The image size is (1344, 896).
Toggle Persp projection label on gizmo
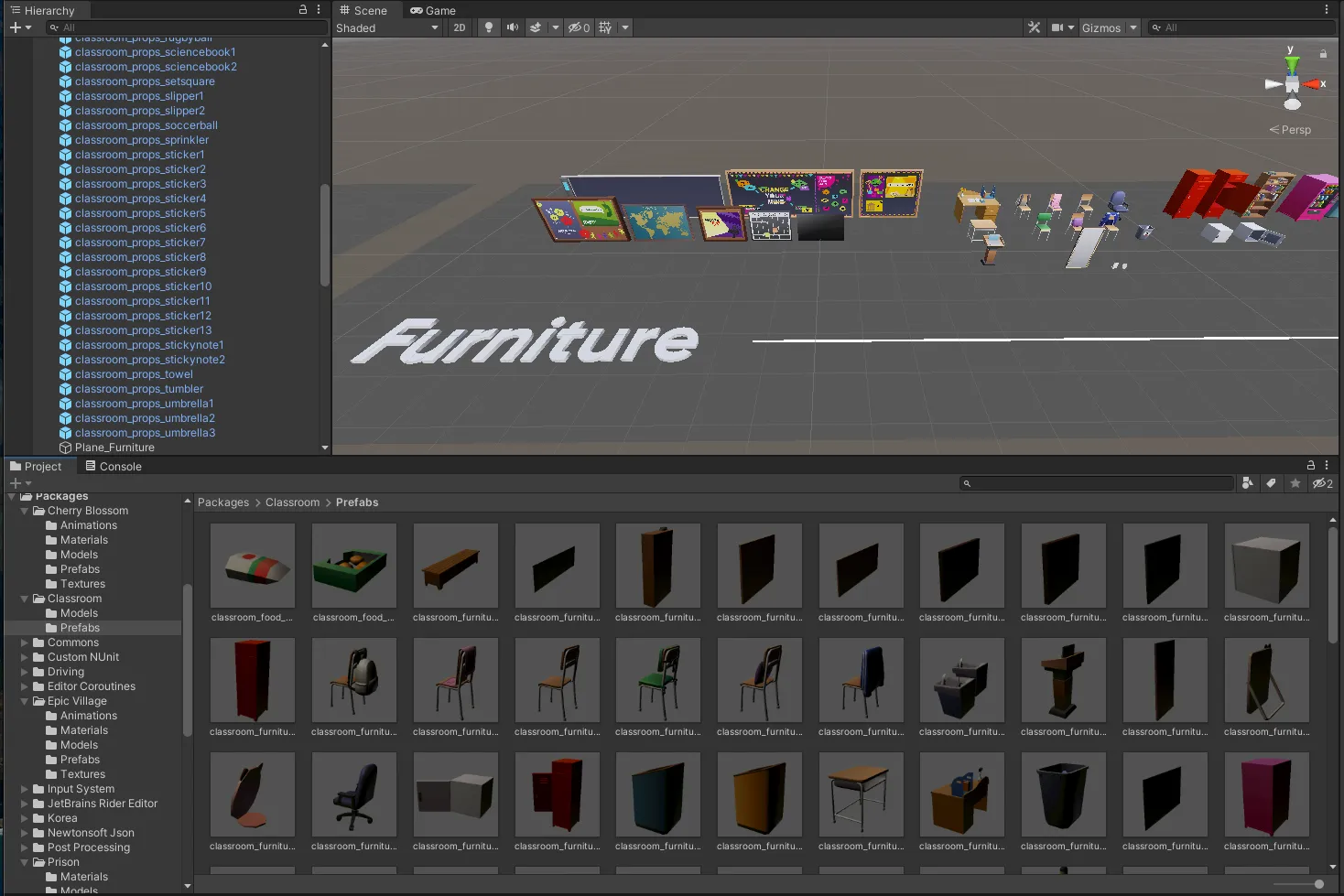[1290, 130]
